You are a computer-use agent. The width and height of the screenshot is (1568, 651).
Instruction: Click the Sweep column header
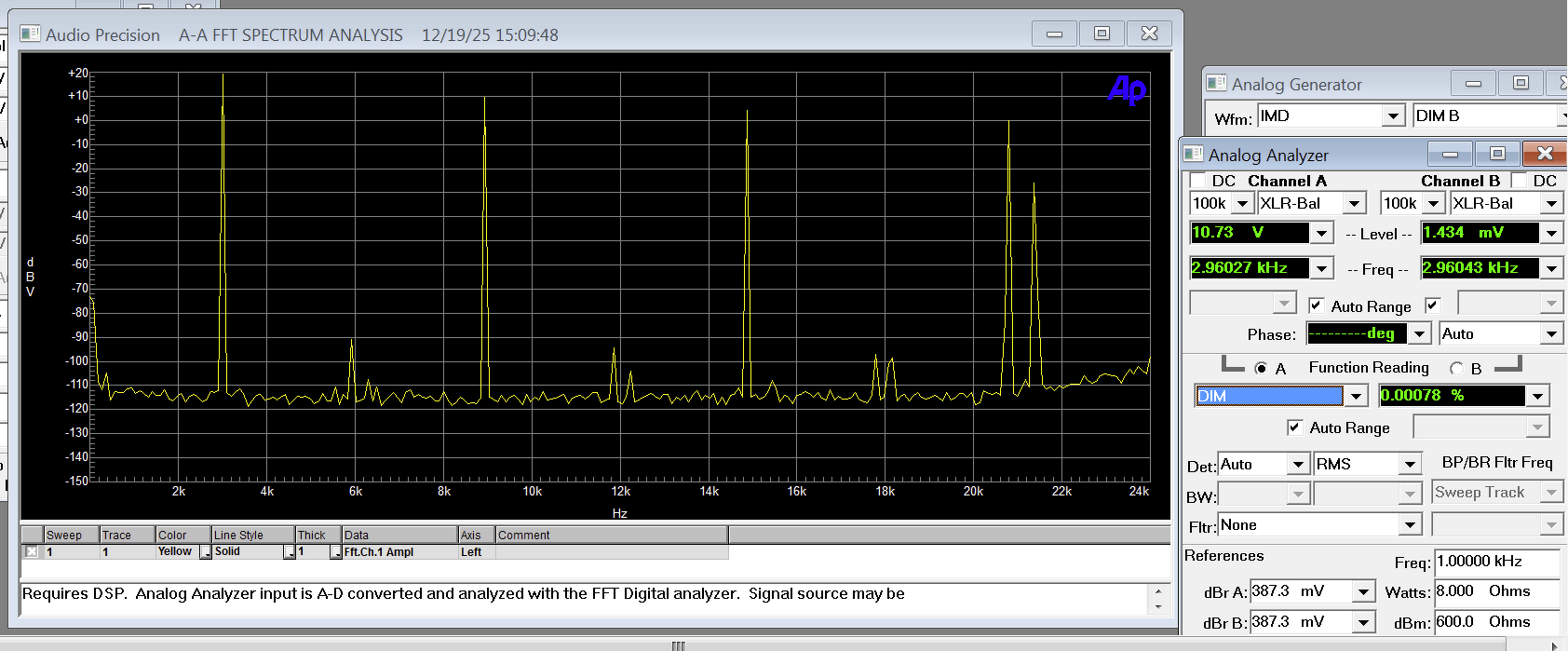tap(72, 535)
